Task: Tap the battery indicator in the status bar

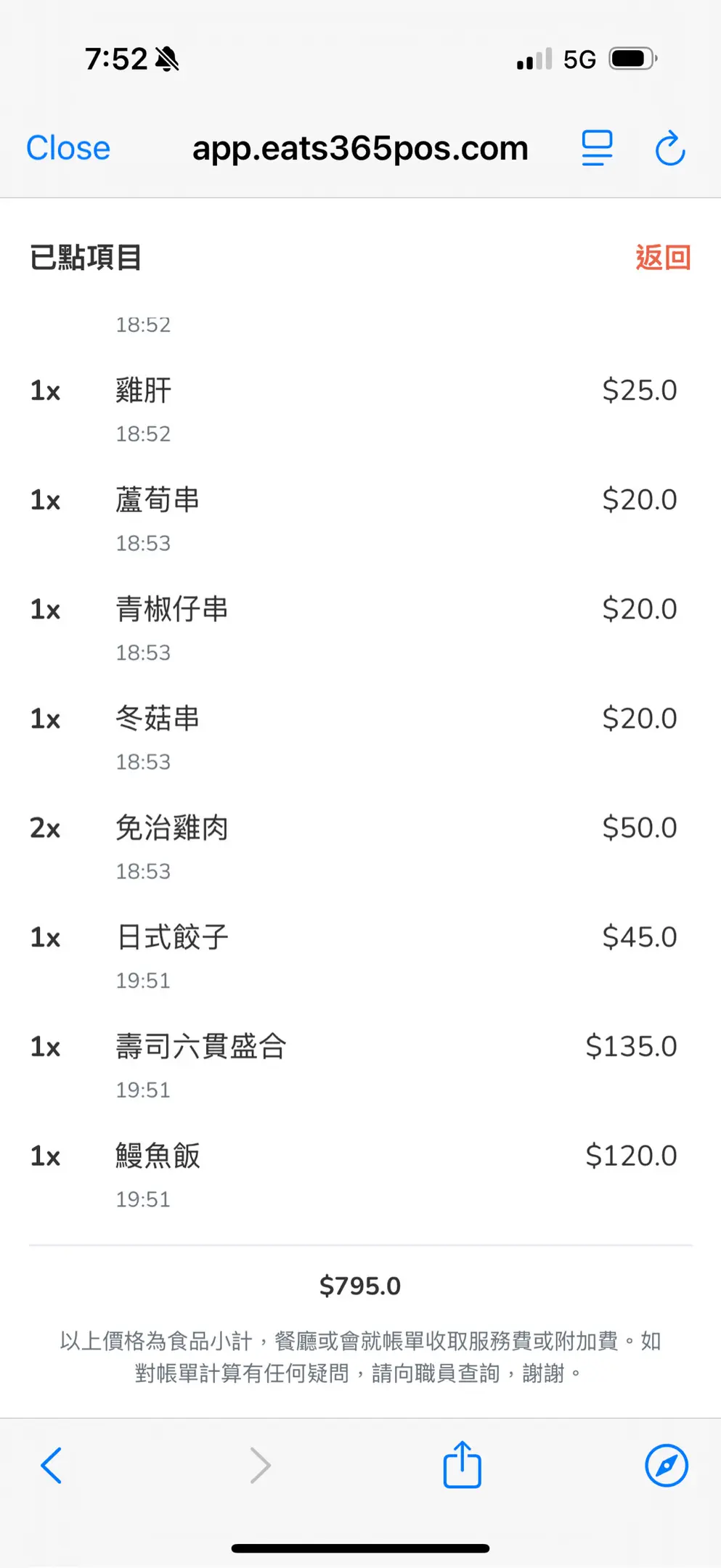Action: [632, 59]
